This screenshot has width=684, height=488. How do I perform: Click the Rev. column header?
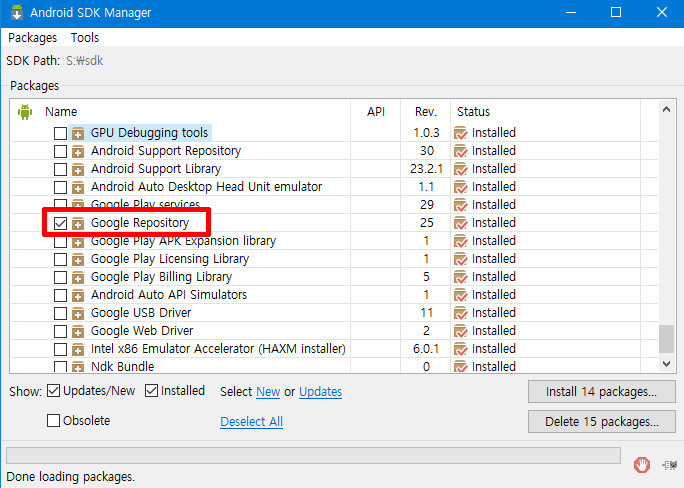tap(426, 112)
